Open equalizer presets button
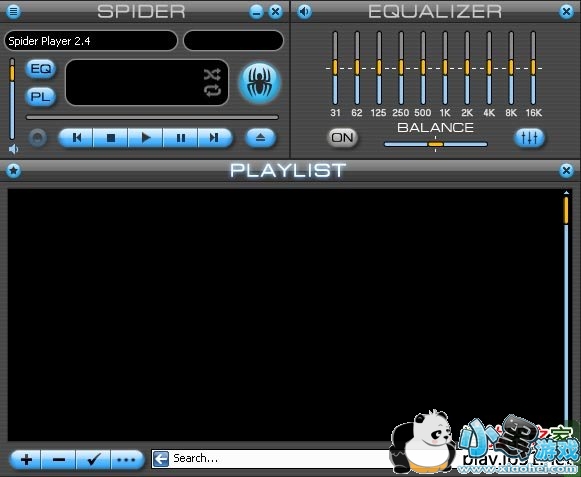The image size is (581, 477). click(x=529, y=138)
